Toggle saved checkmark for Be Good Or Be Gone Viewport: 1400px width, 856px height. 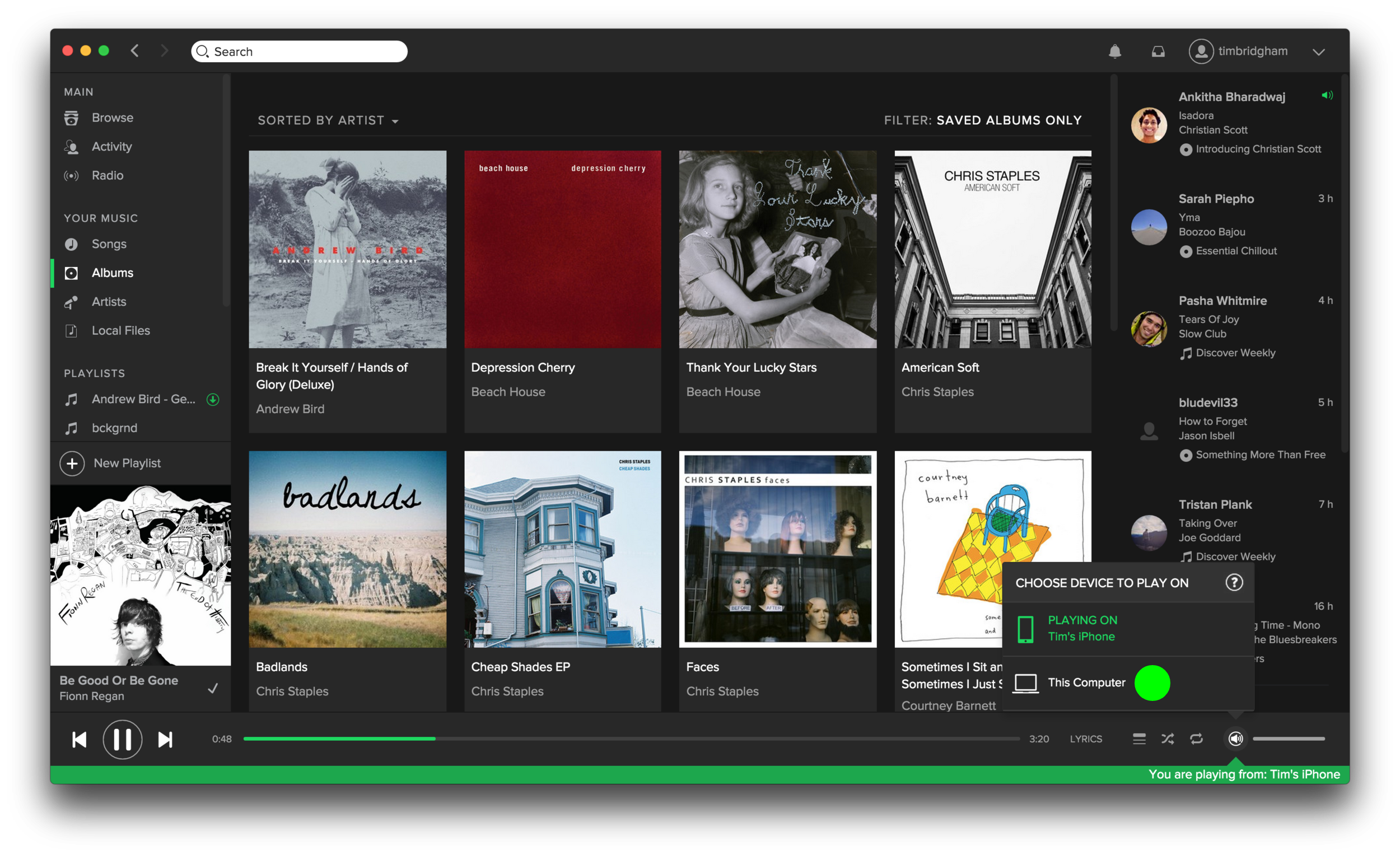pos(212,688)
